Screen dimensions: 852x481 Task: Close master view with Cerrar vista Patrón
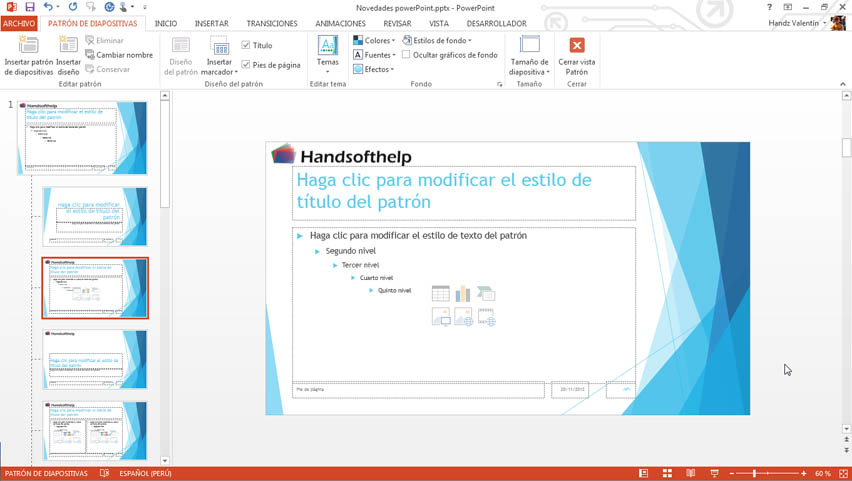click(577, 46)
